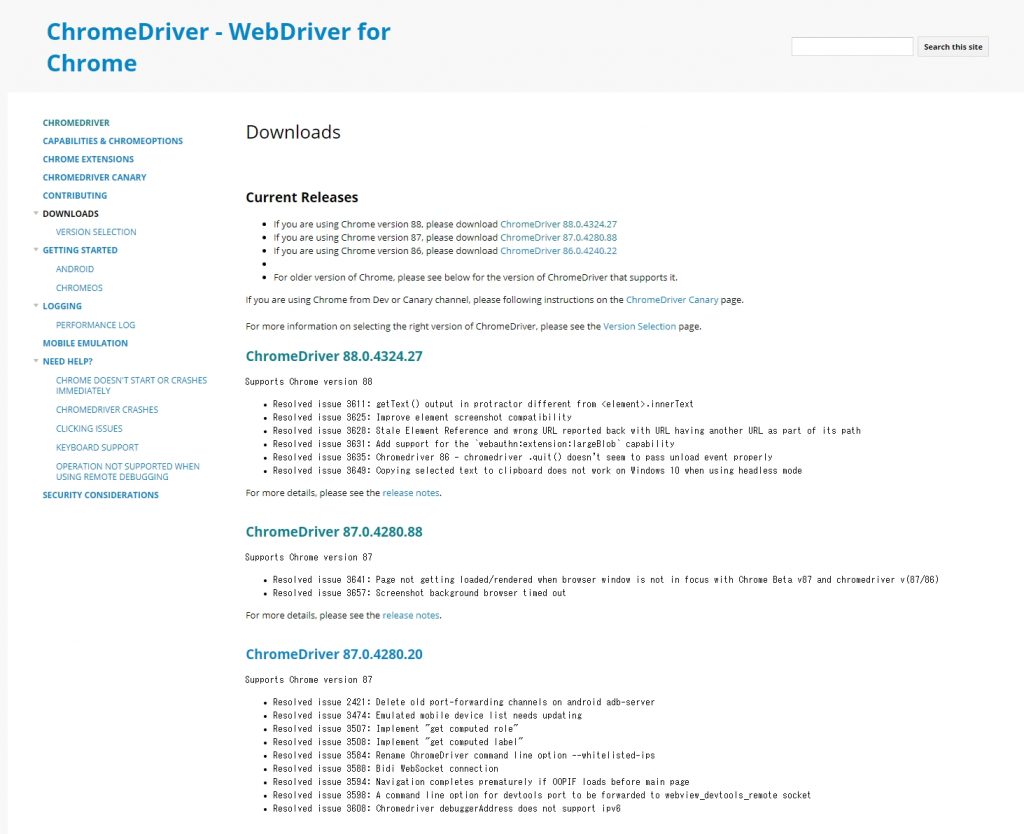Open release notes link under 87.0.4280.88
1024x834 pixels.
tap(411, 616)
